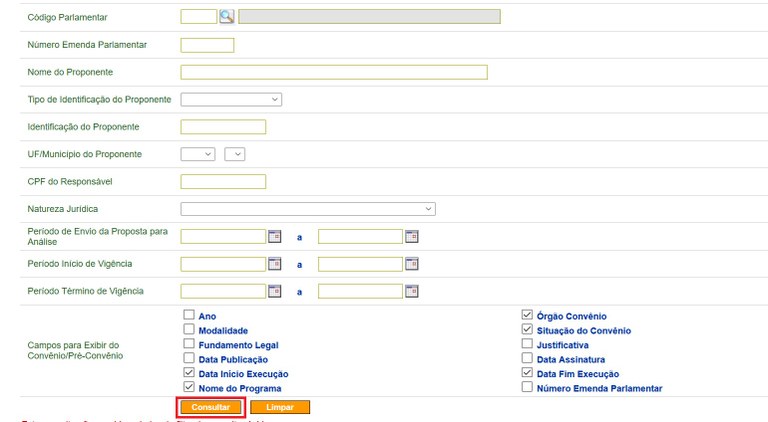Open calendar for Término de Vigência start date
768x422 pixels.
pyautogui.click(x=275, y=291)
